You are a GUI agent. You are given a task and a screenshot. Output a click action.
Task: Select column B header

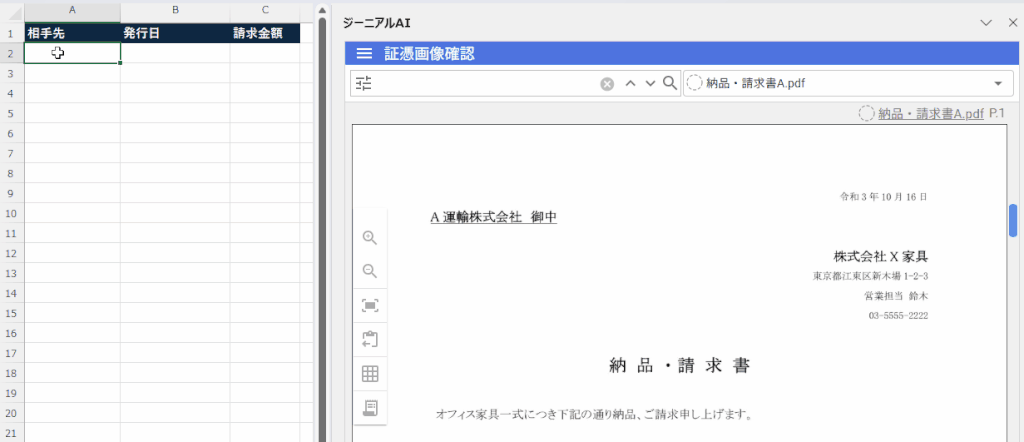pos(175,10)
